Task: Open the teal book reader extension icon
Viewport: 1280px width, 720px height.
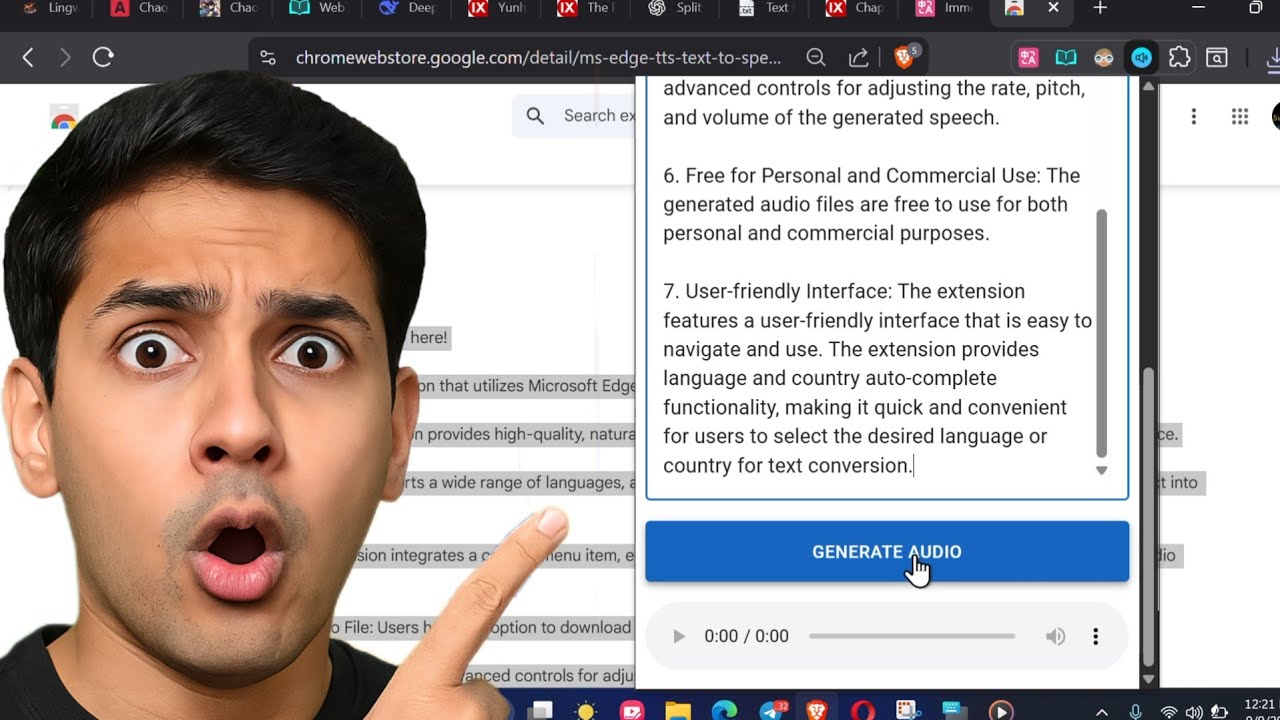Action: (1066, 58)
